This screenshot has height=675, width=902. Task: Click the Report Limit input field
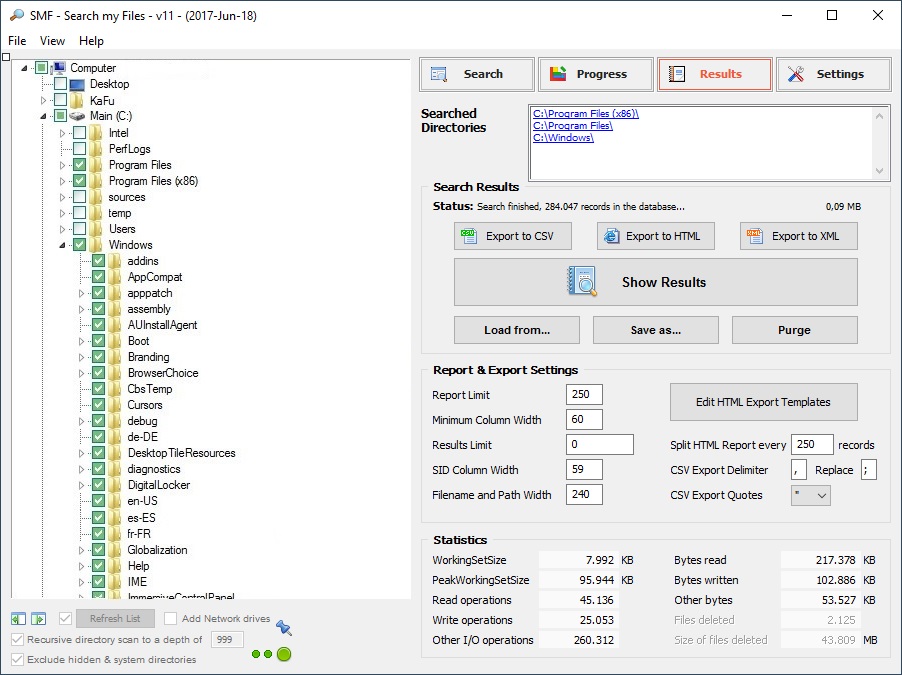click(x=584, y=395)
